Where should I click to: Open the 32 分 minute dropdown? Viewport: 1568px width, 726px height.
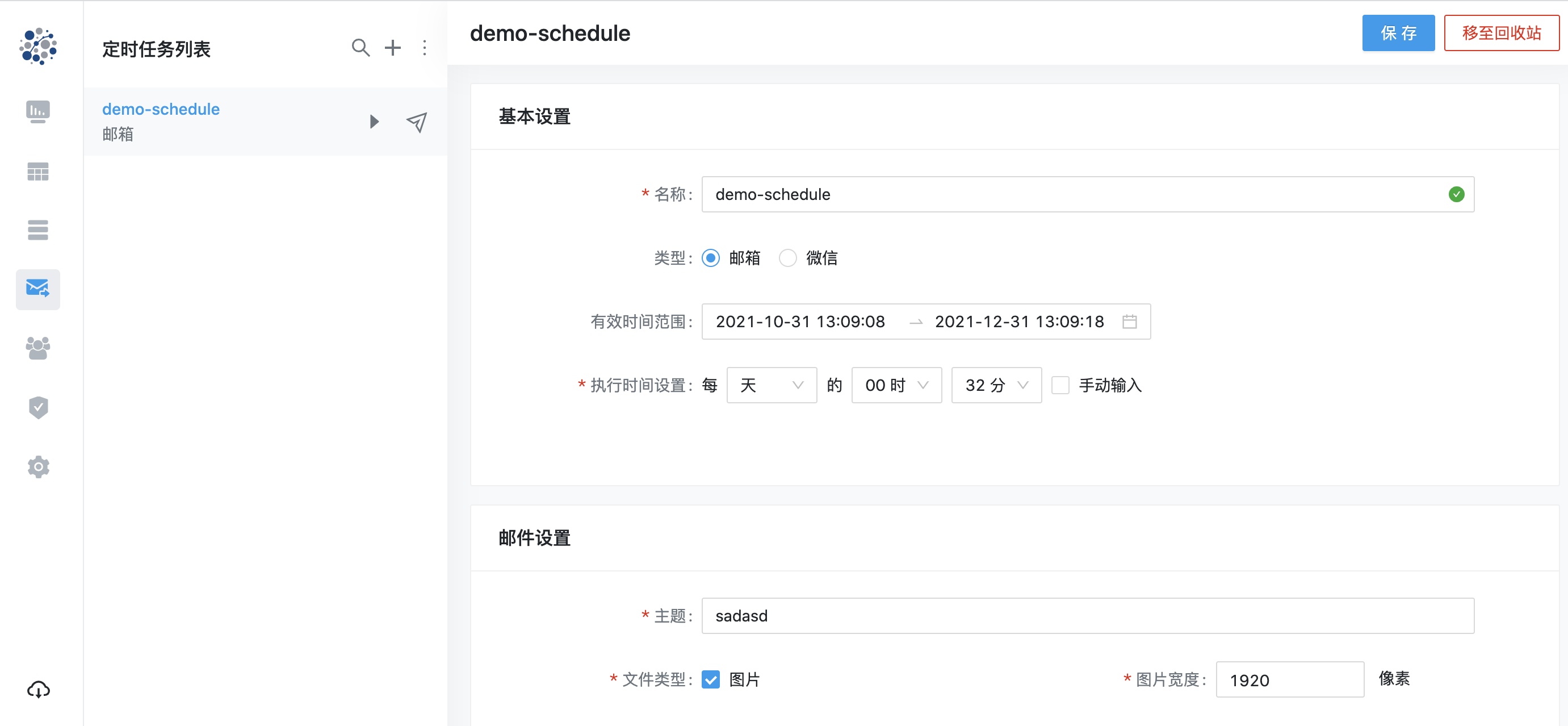click(996, 385)
